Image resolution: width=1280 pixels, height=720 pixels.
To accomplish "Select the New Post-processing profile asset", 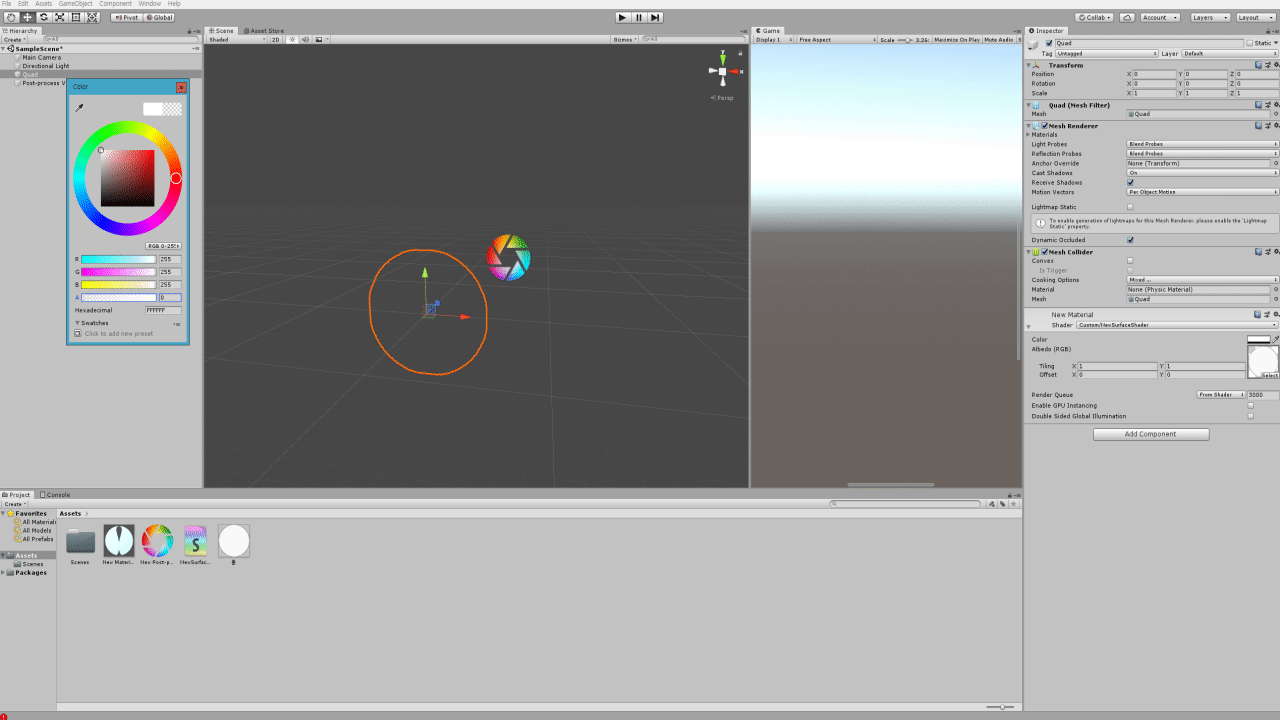I will [157, 541].
